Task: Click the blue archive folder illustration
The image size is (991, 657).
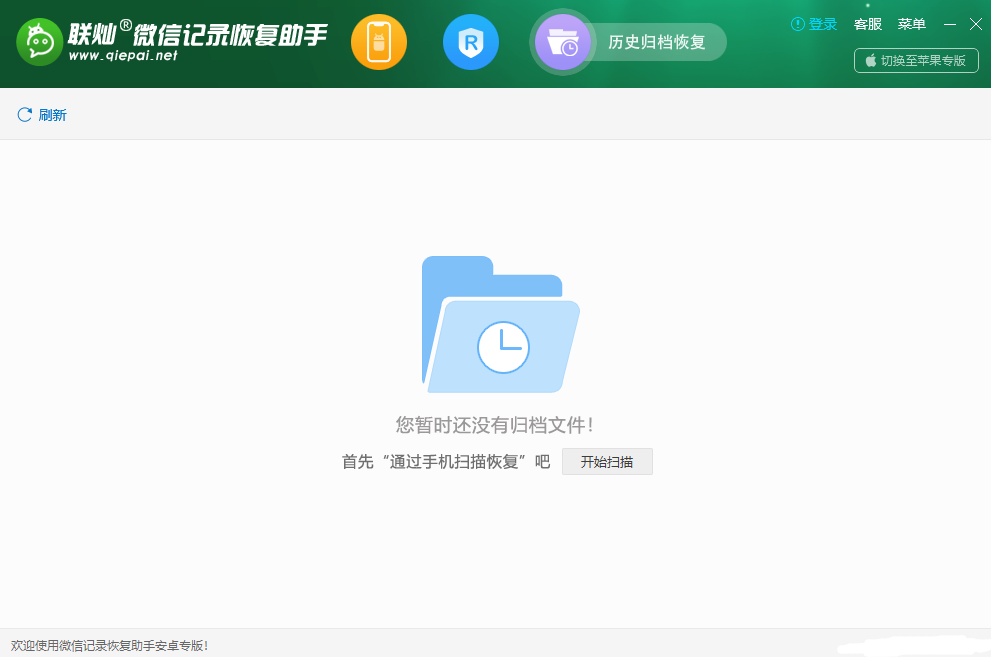Action: (x=500, y=324)
